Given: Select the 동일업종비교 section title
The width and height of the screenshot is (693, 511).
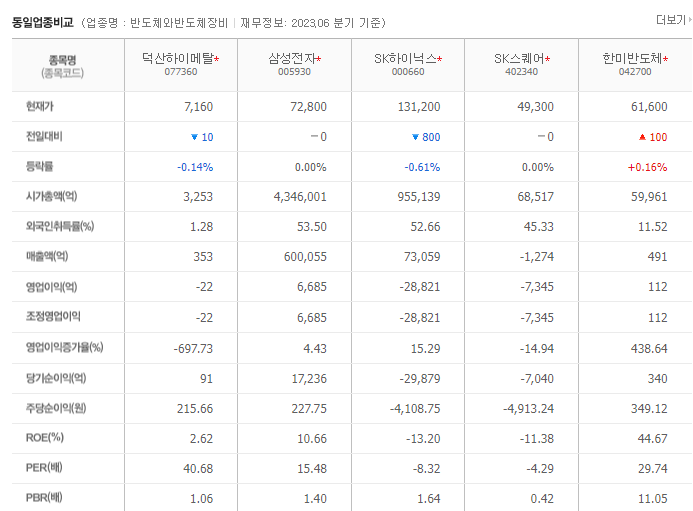Looking at the screenshot, I should tap(42, 23).
